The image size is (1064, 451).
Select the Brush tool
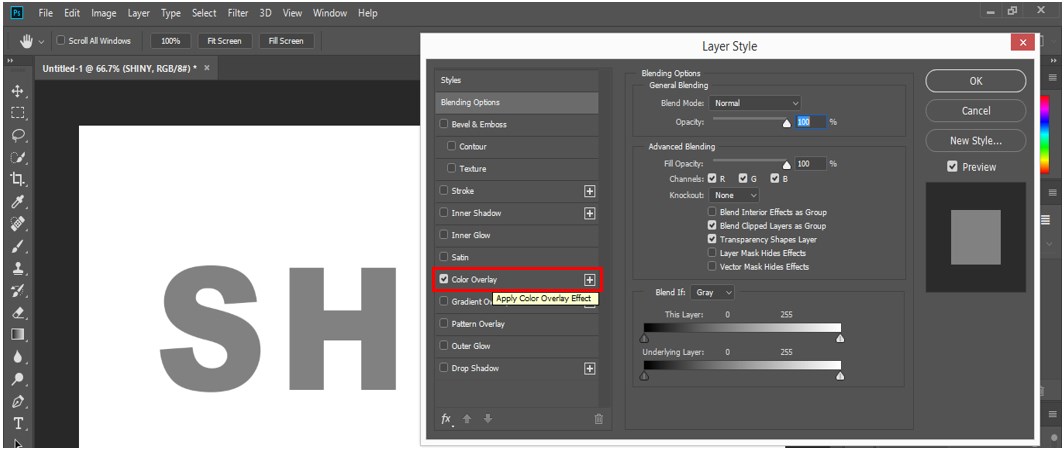[18, 246]
